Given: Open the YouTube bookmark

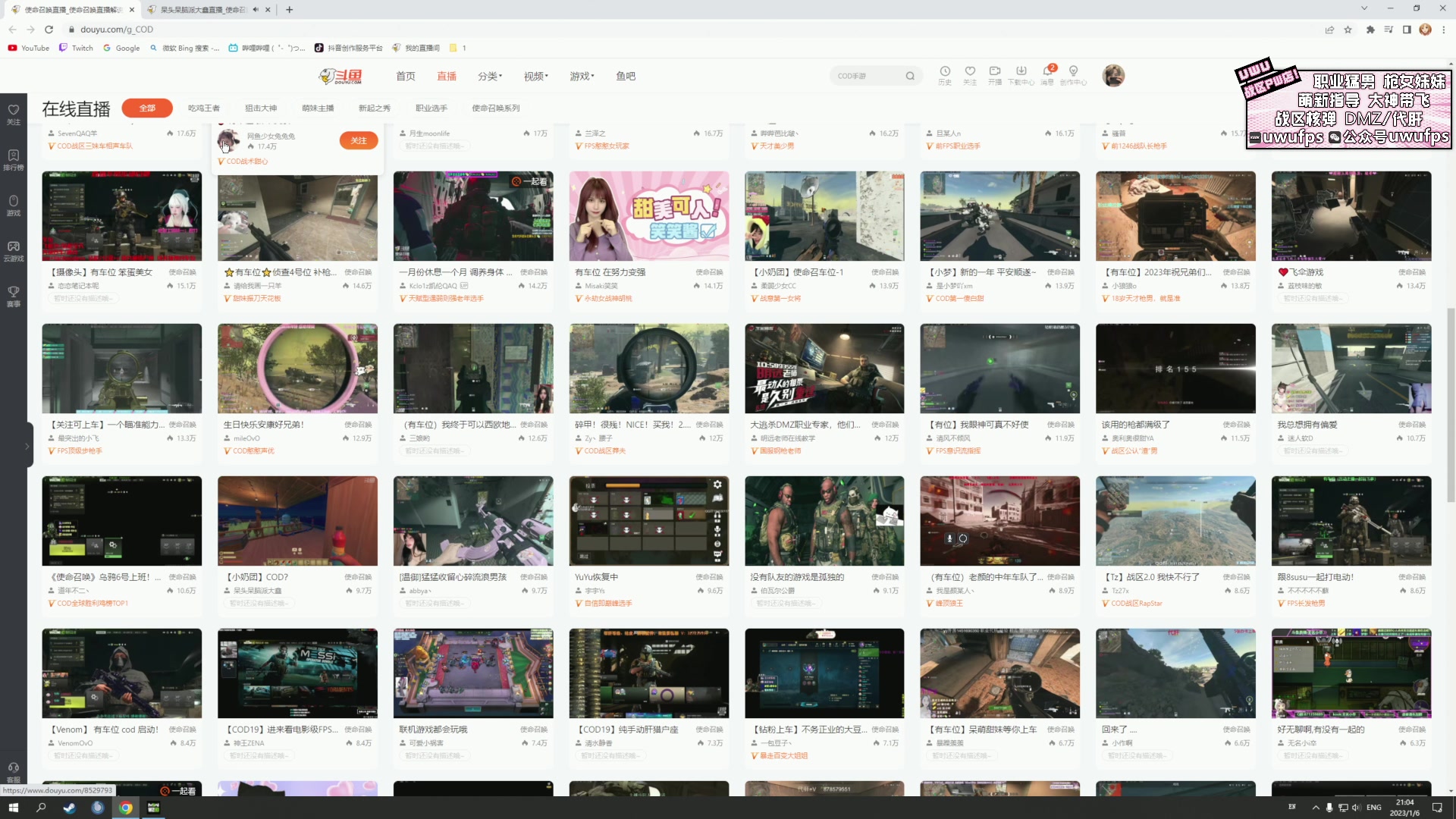Looking at the screenshot, I should (29, 48).
